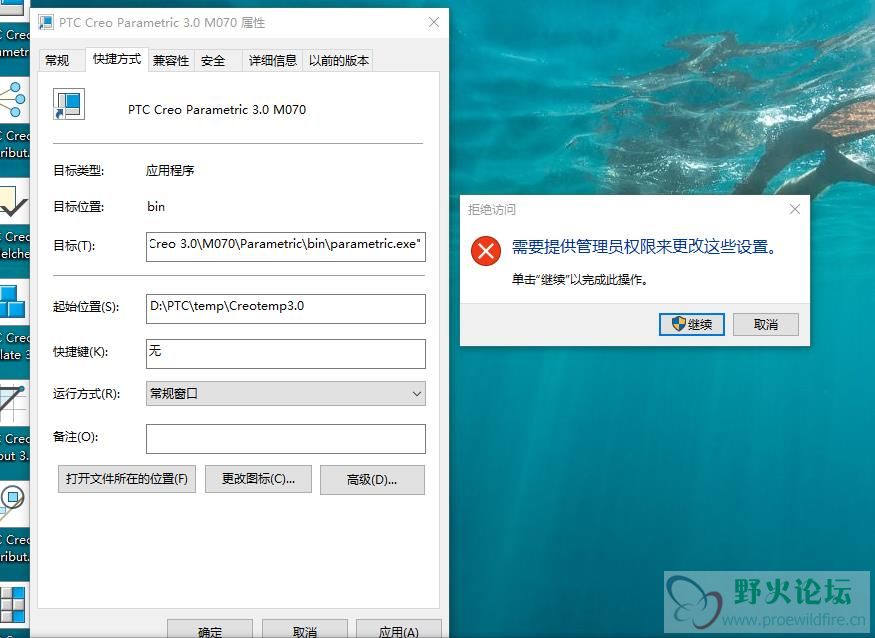The height and width of the screenshot is (638, 875).
Task: Click the properties window title bar icon
Action: 46,22
